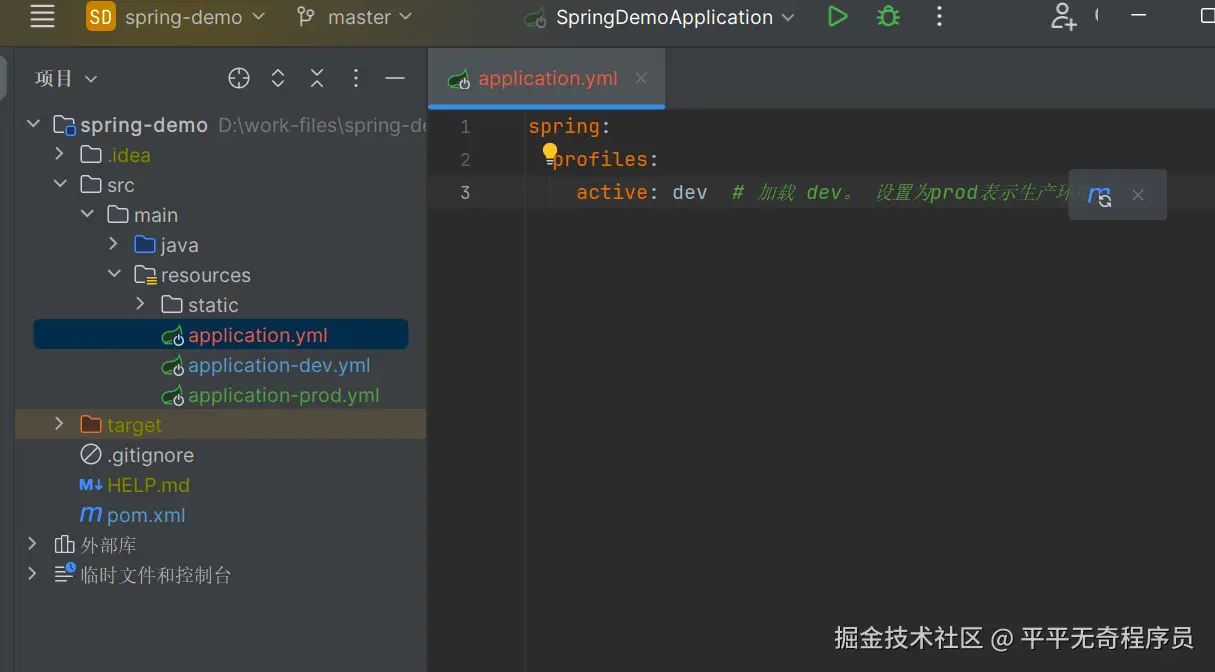Click the yellow lightbulb intention icon
Image resolution: width=1215 pixels, height=672 pixels.
[550, 153]
